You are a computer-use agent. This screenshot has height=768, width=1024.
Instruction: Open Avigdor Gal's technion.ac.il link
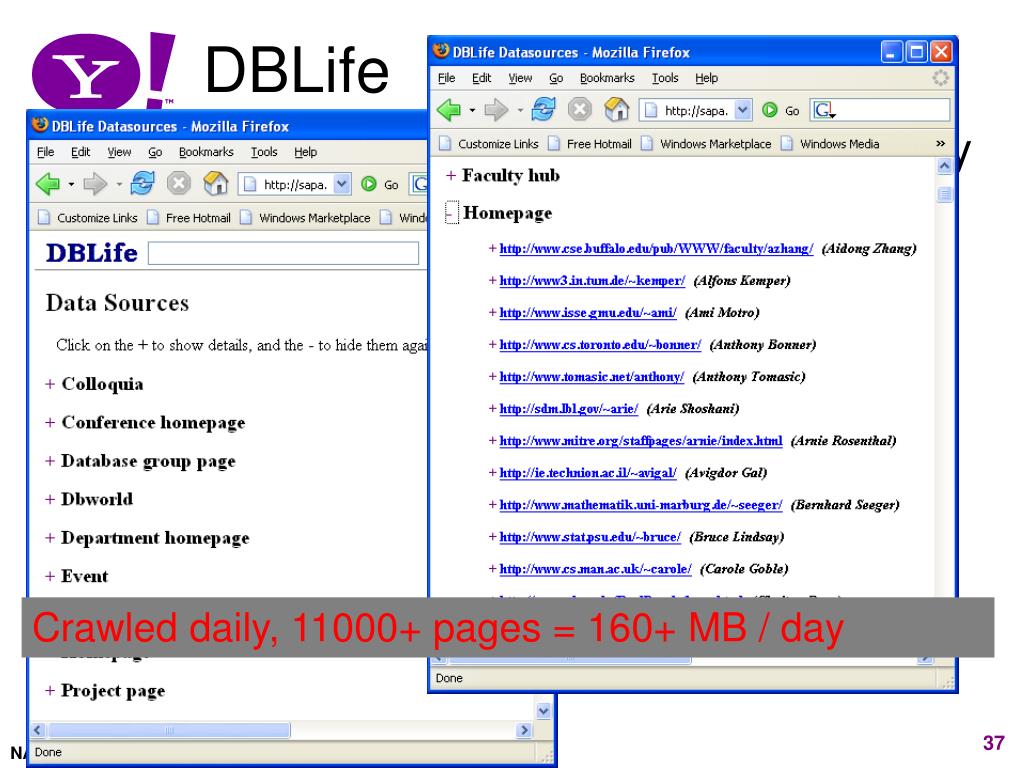(588, 472)
